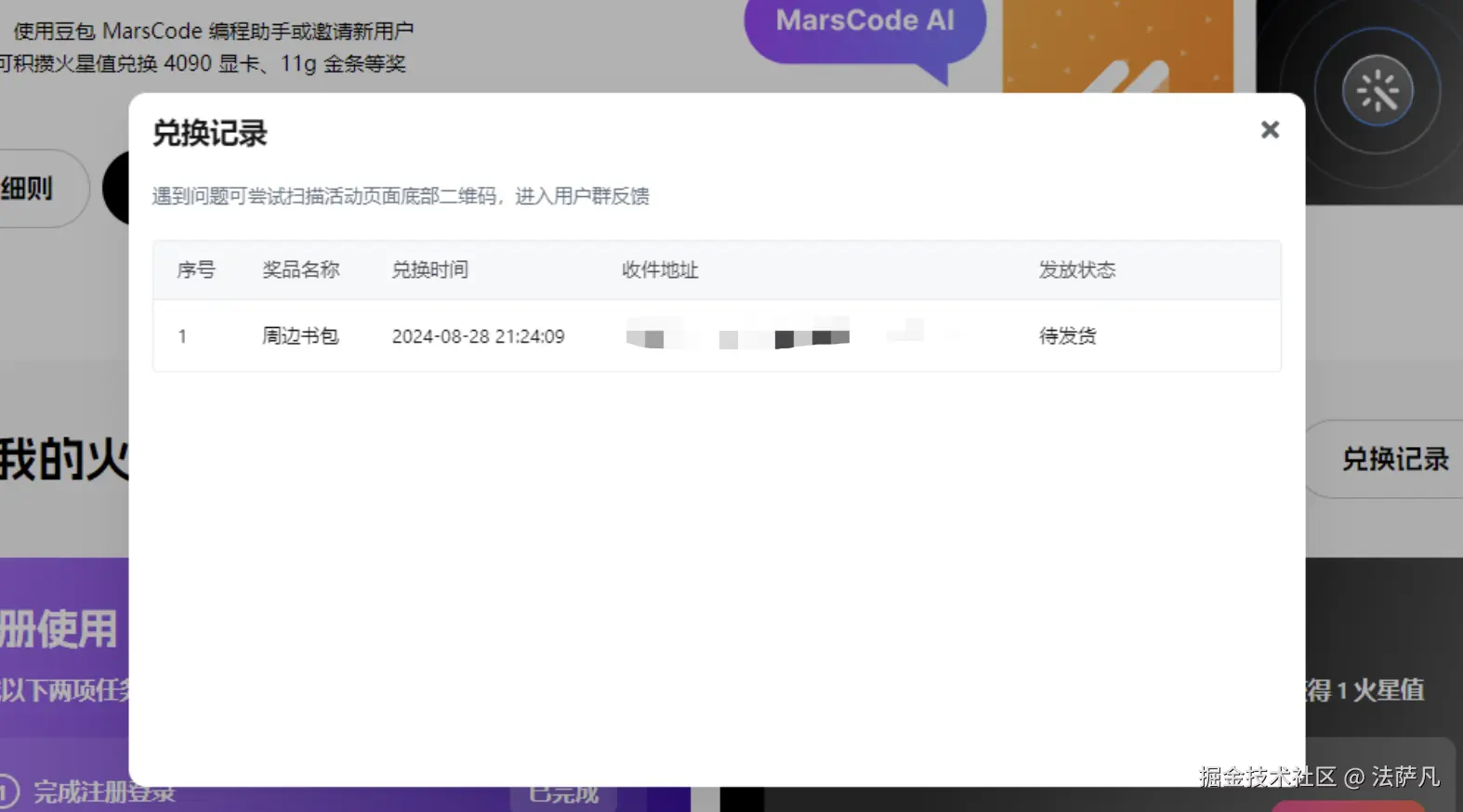Click the 待发货 status cell
This screenshot has width=1463, height=812.
[x=1068, y=336]
